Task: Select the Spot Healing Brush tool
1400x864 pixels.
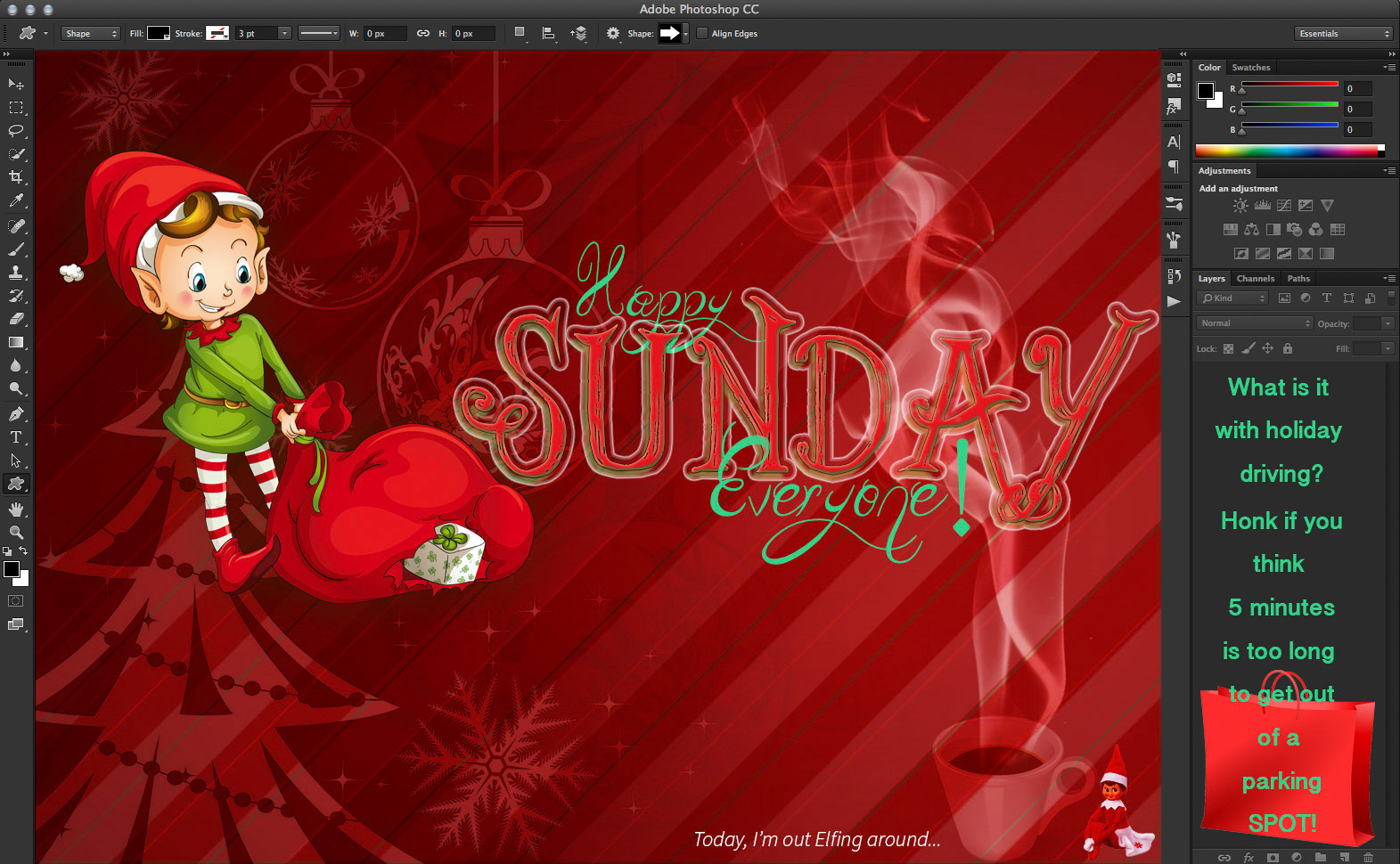Action: point(16,226)
